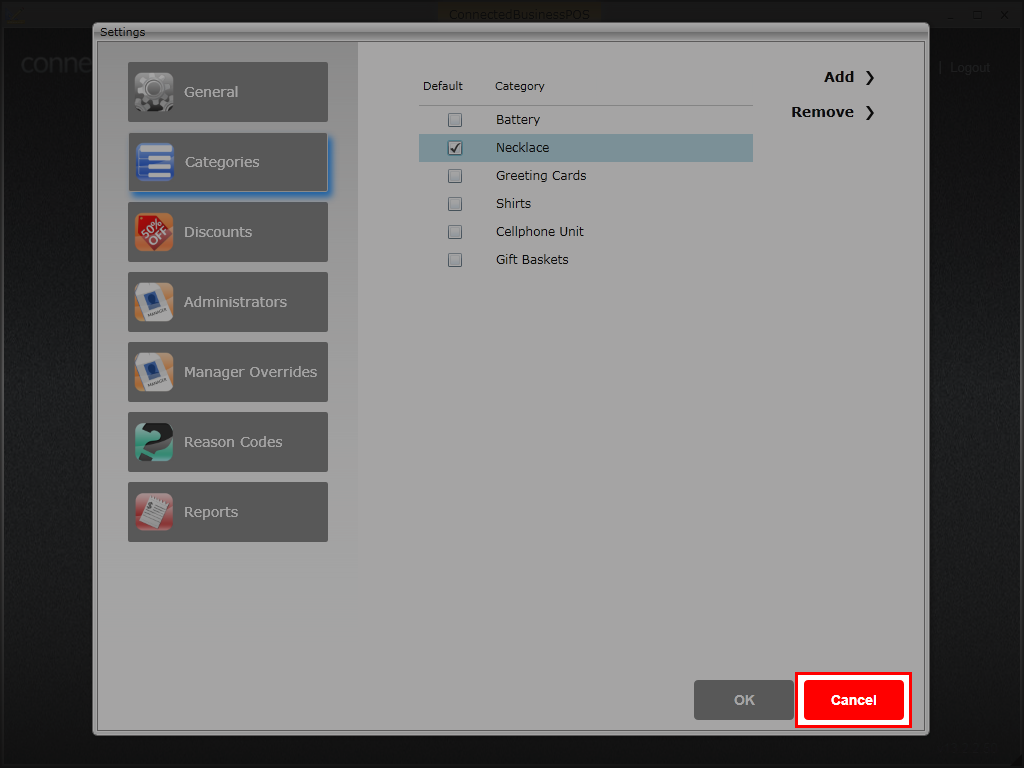
Task: Click the Discounts 50% off icon
Action: pos(154,232)
